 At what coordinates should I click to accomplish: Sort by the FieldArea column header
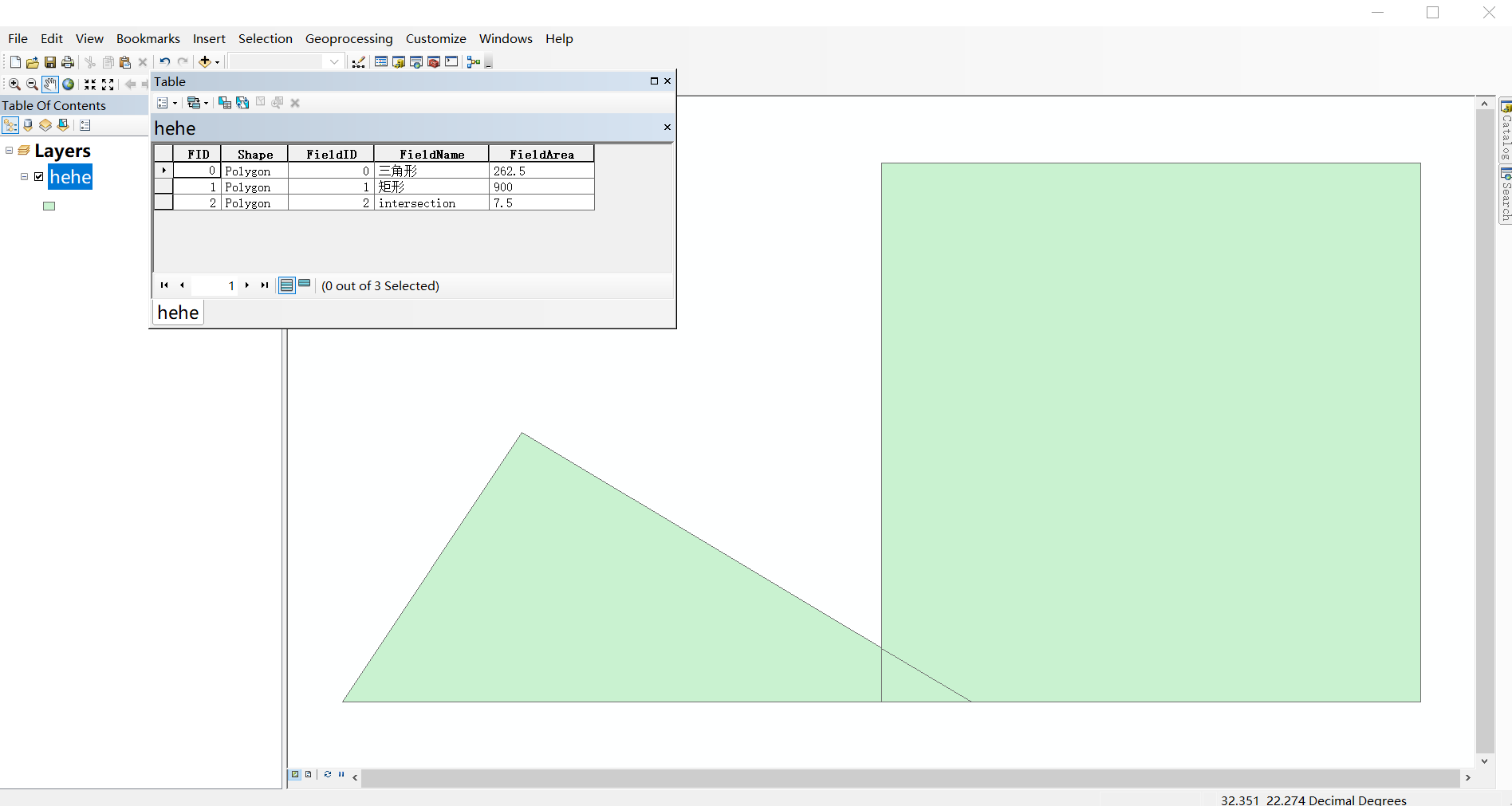pos(541,154)
